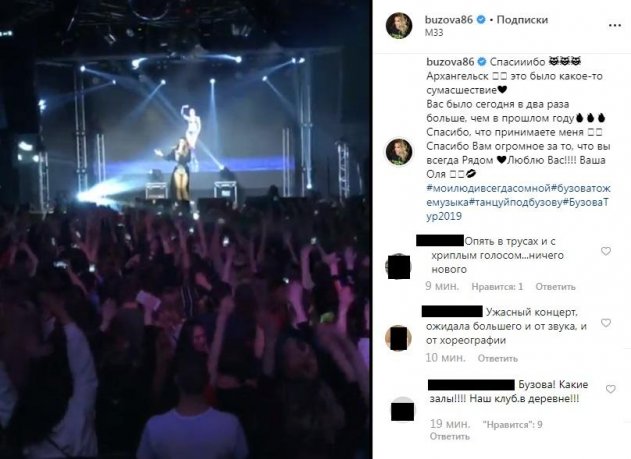The width and height of the screenshot is (631, 459).
Task: Play the concert video
Action: pos(185,229)
